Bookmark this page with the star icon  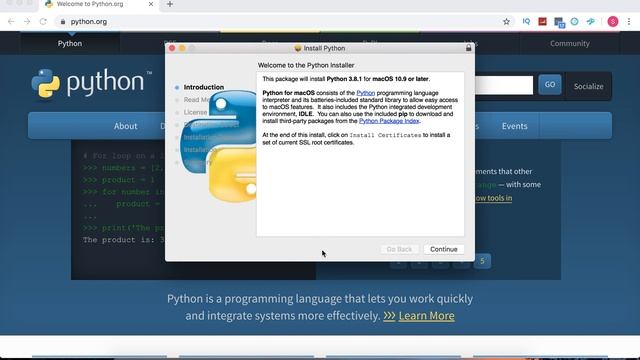[506, 22]
